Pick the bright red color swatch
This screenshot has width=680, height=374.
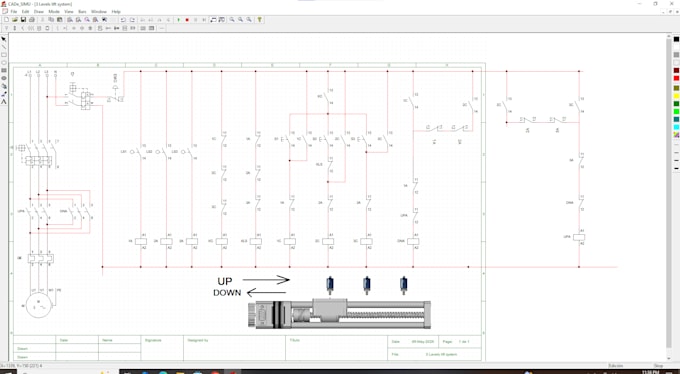click(x=676, y=78)
